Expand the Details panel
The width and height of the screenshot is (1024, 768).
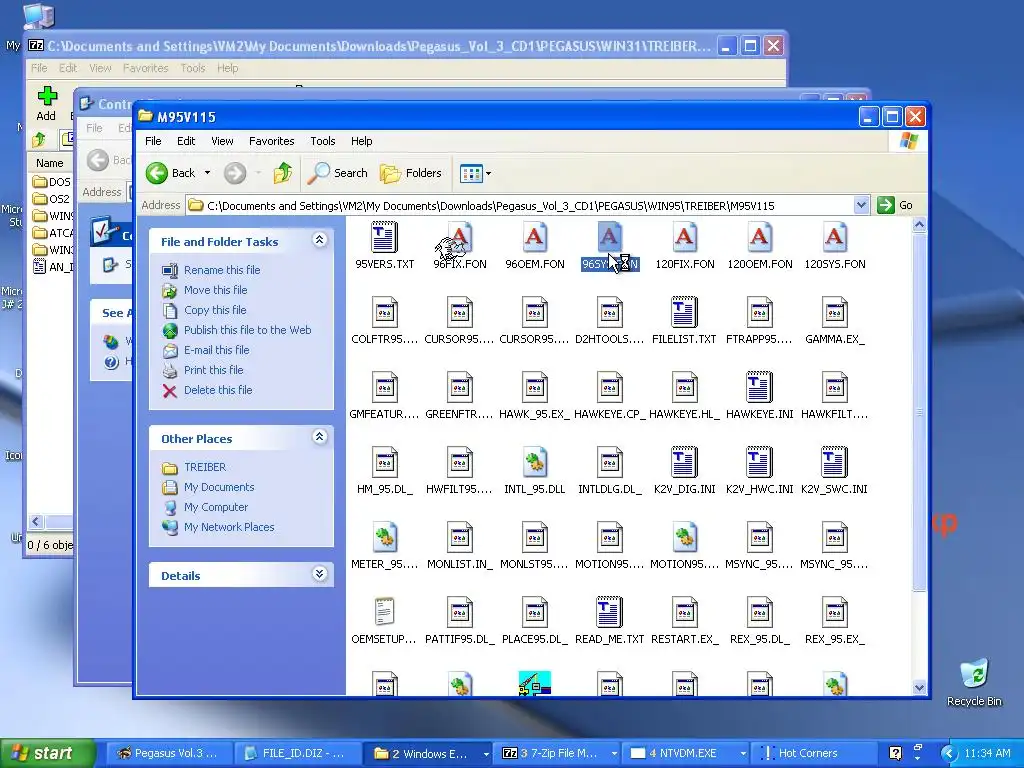click(x=319, y=575)
